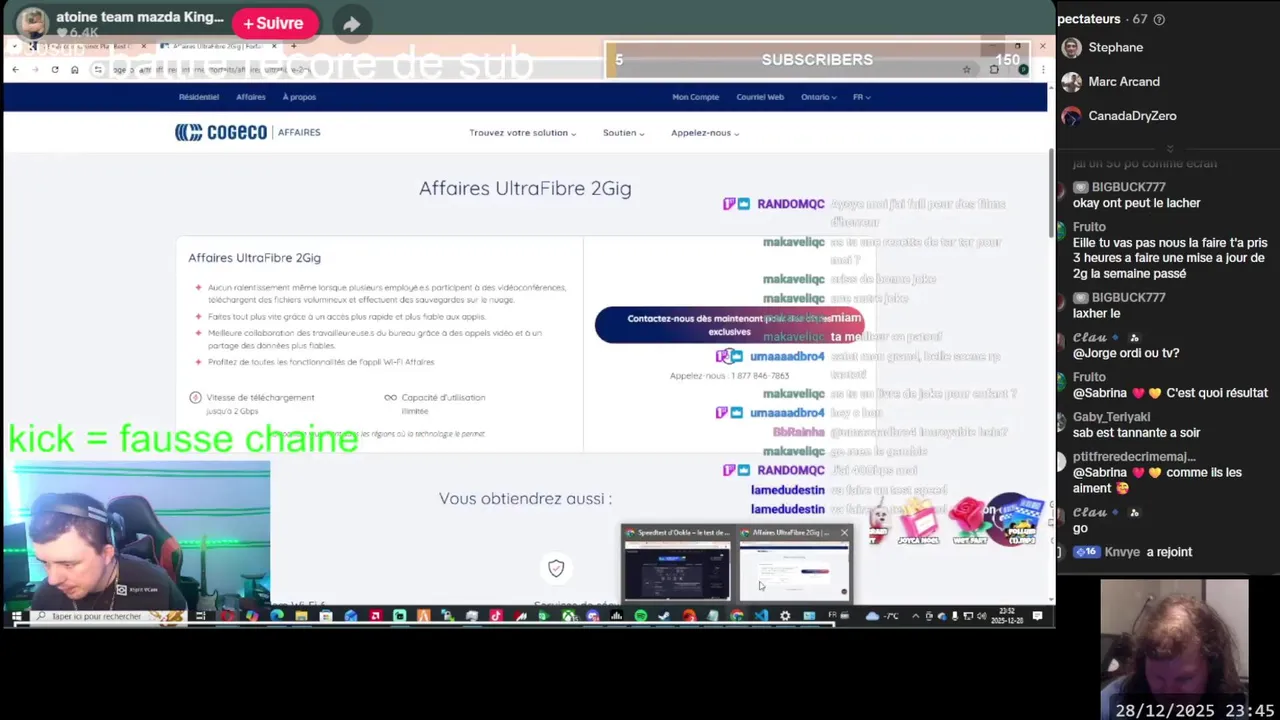The image size is (1280, 720).
Task: Click the Contactez-nous dès maintenant button
Action: coord(729,324)
